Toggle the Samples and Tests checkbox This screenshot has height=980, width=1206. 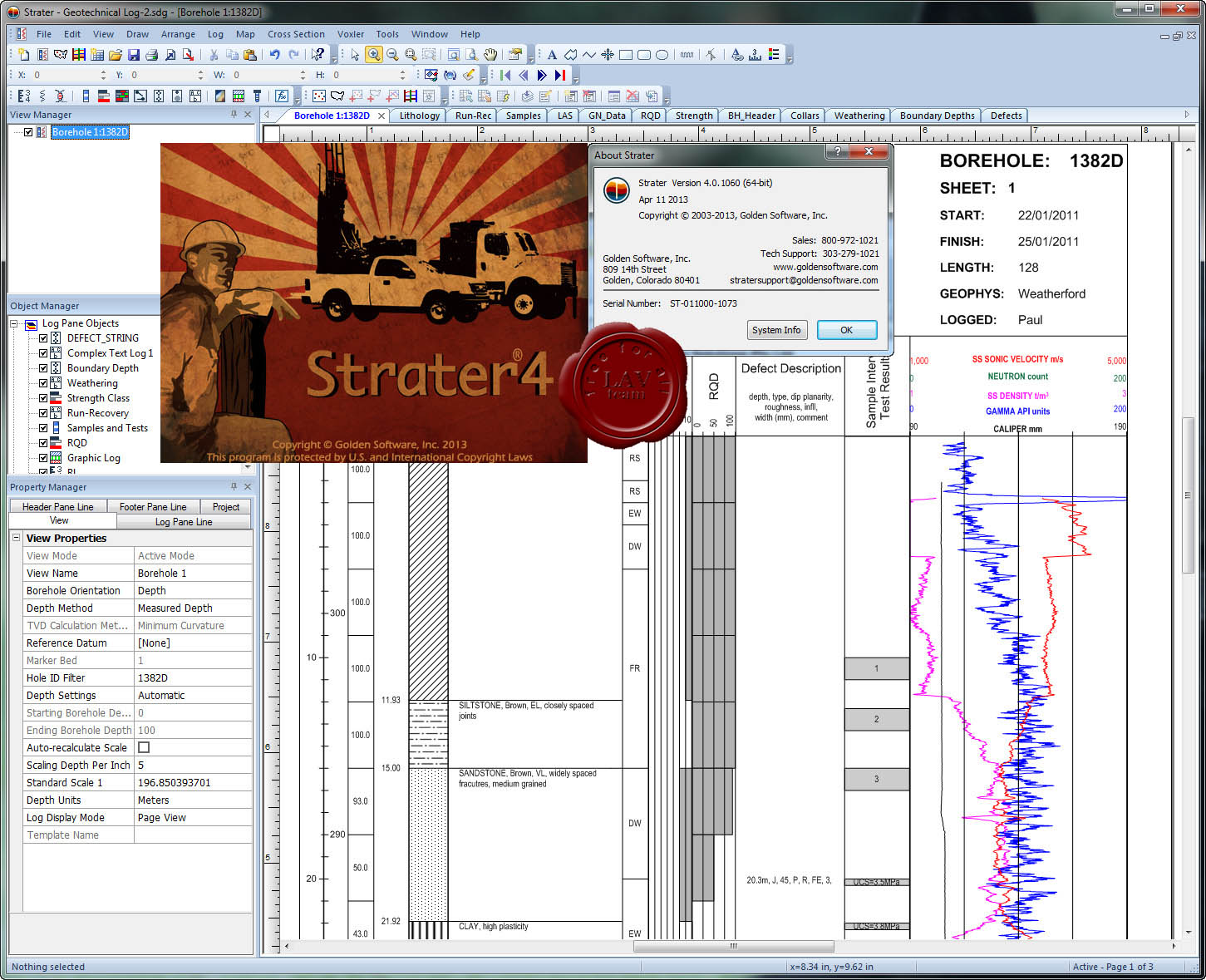(43, 428)
